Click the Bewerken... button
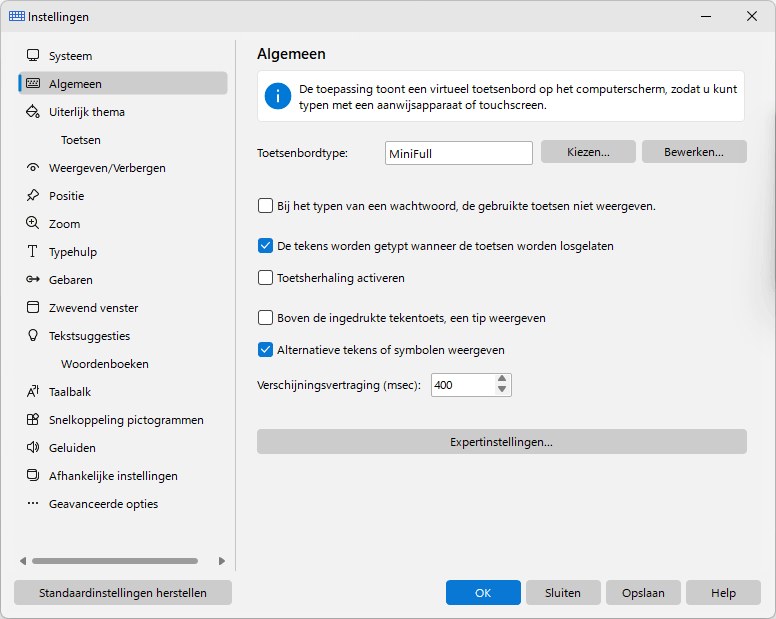This screenshot has width=776, height=619. tap(694, 151)
